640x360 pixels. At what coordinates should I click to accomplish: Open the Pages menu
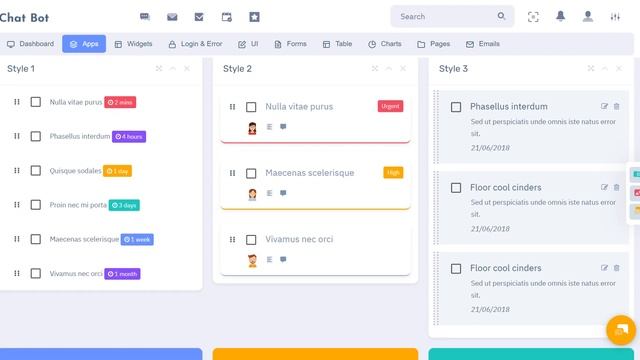(433, 44)
